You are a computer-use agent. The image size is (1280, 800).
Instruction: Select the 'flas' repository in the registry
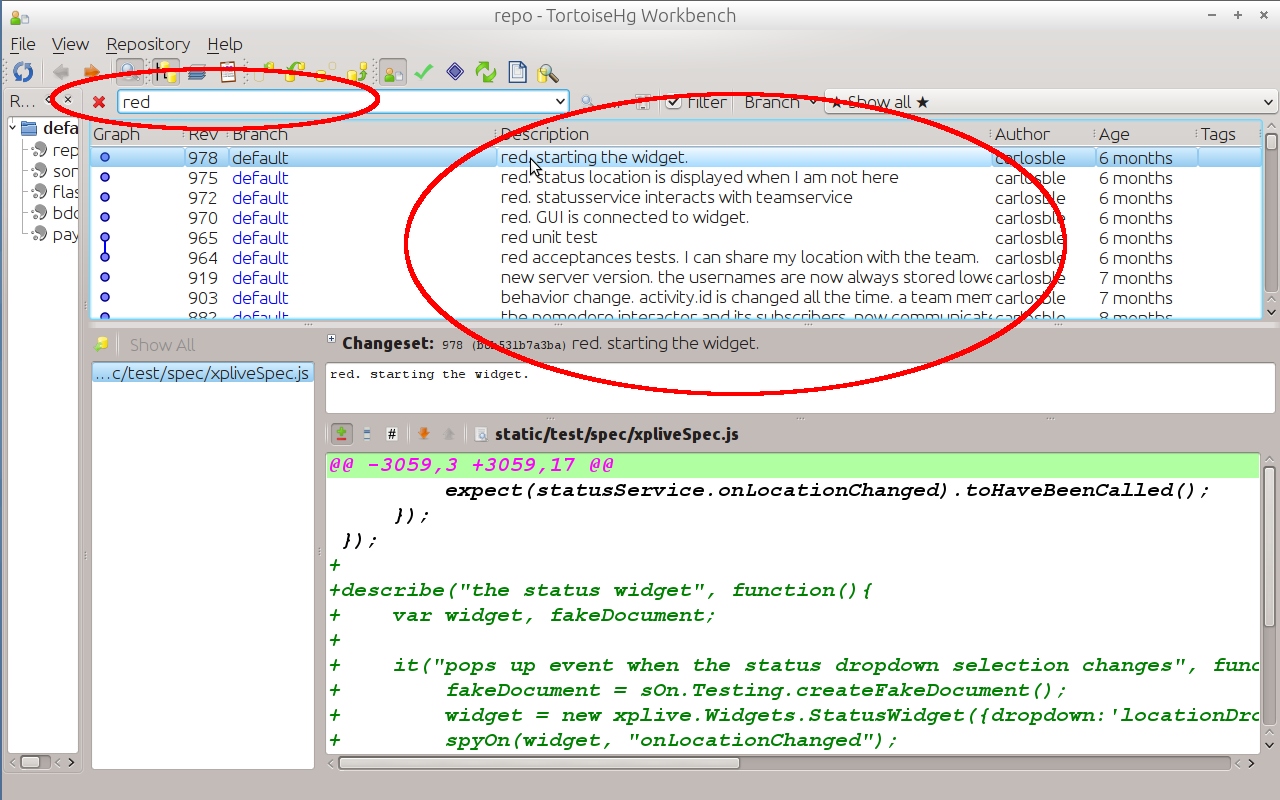click(x=54, y=191)
